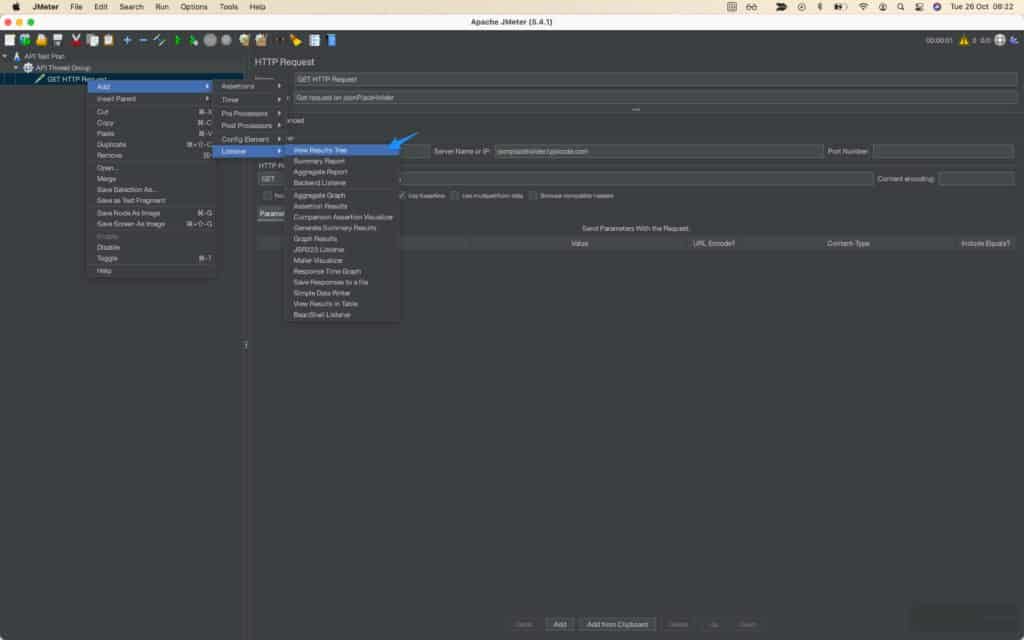Image resolution: width=1024 pixels, height=640 pixels.
Task: Expand the Config Element submenu
Action: pos(250,140)
